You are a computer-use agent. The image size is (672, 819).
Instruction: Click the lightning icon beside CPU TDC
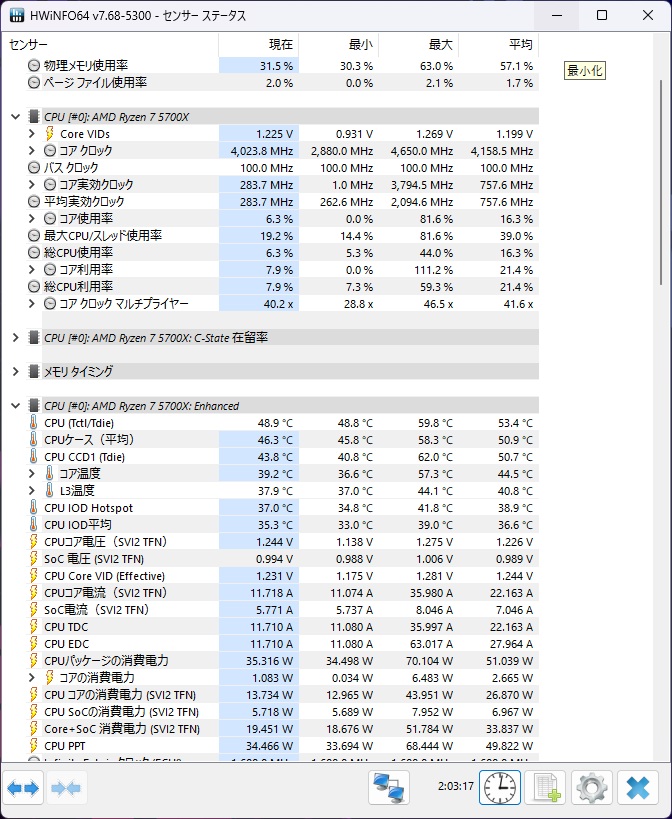(33, 626)
